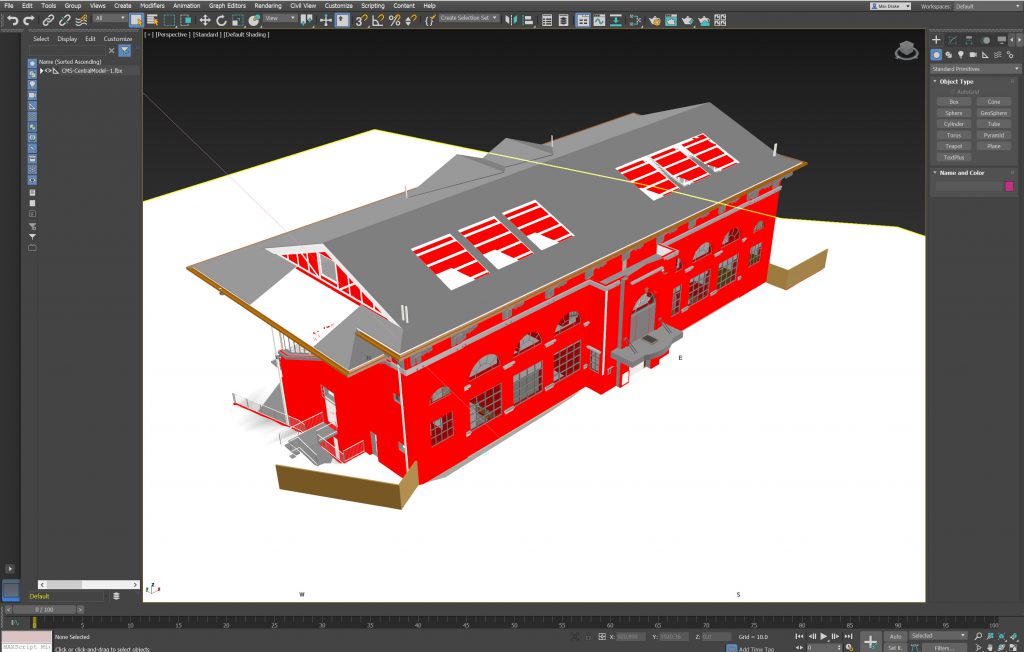Image resolution: width=1024 pixels, height=652 pixels.
Task: Click the Undo arrow in the toolbar
Action: [13, 20]
